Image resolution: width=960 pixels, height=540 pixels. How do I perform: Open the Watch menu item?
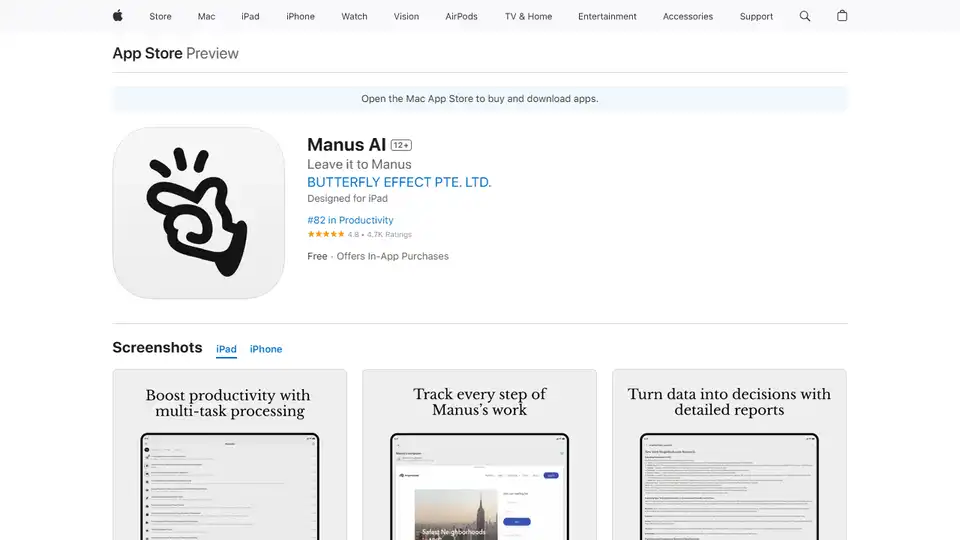(354, 17)
